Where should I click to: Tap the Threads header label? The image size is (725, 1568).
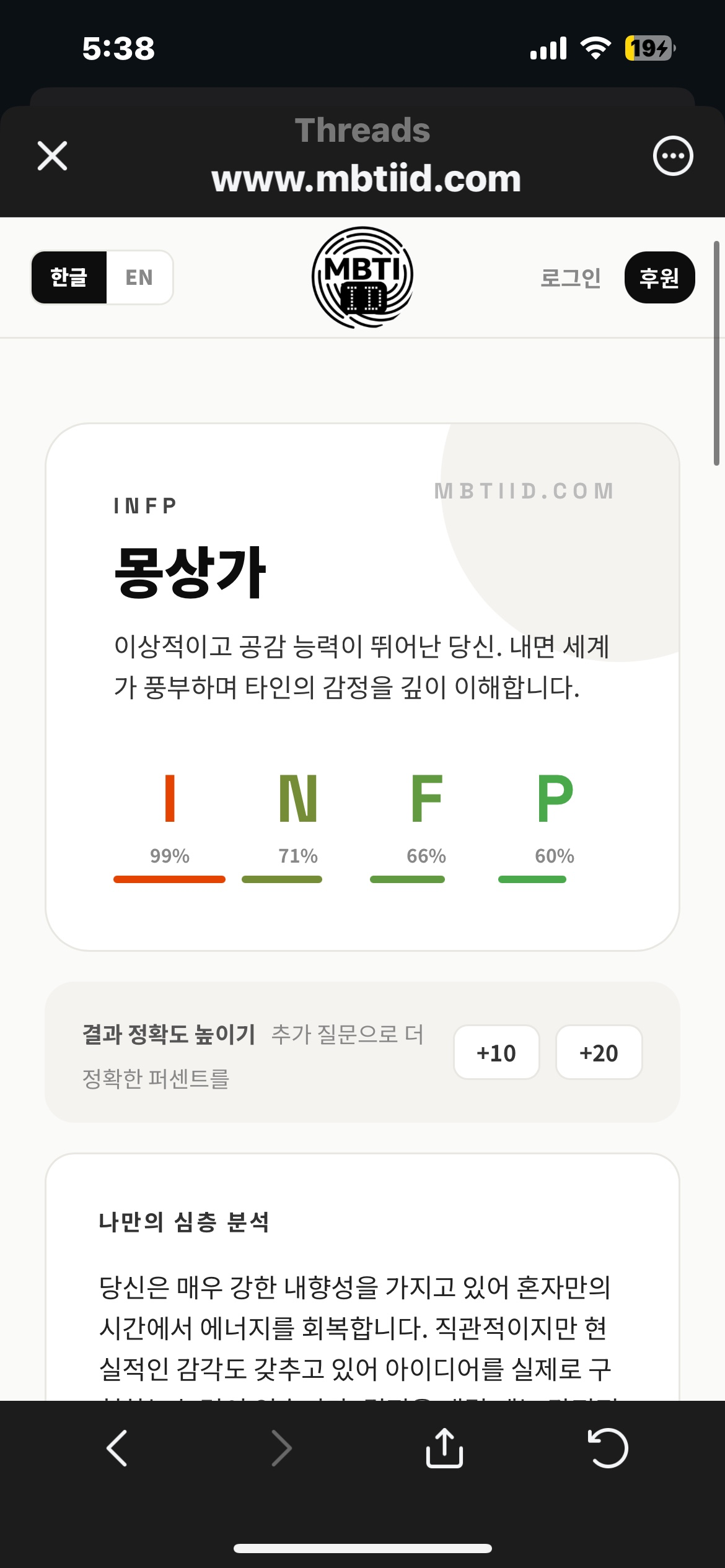click(x=362, y=130)
